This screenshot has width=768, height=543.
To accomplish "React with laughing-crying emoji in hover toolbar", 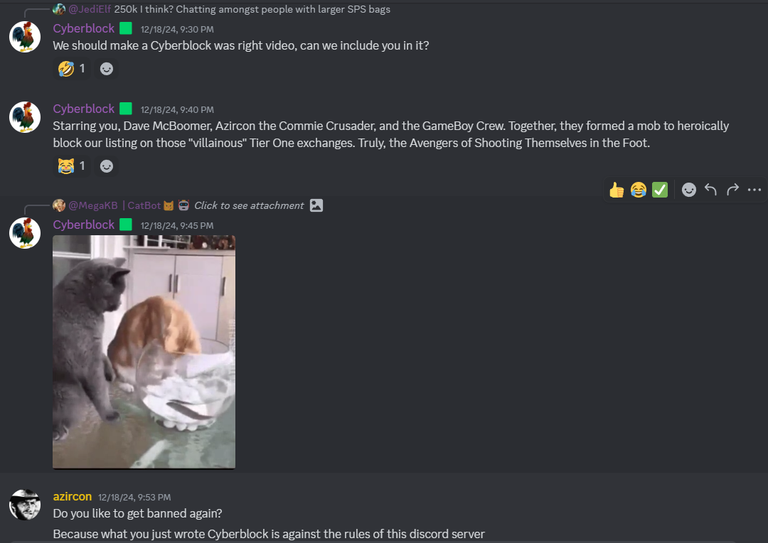I will [638, 189].
